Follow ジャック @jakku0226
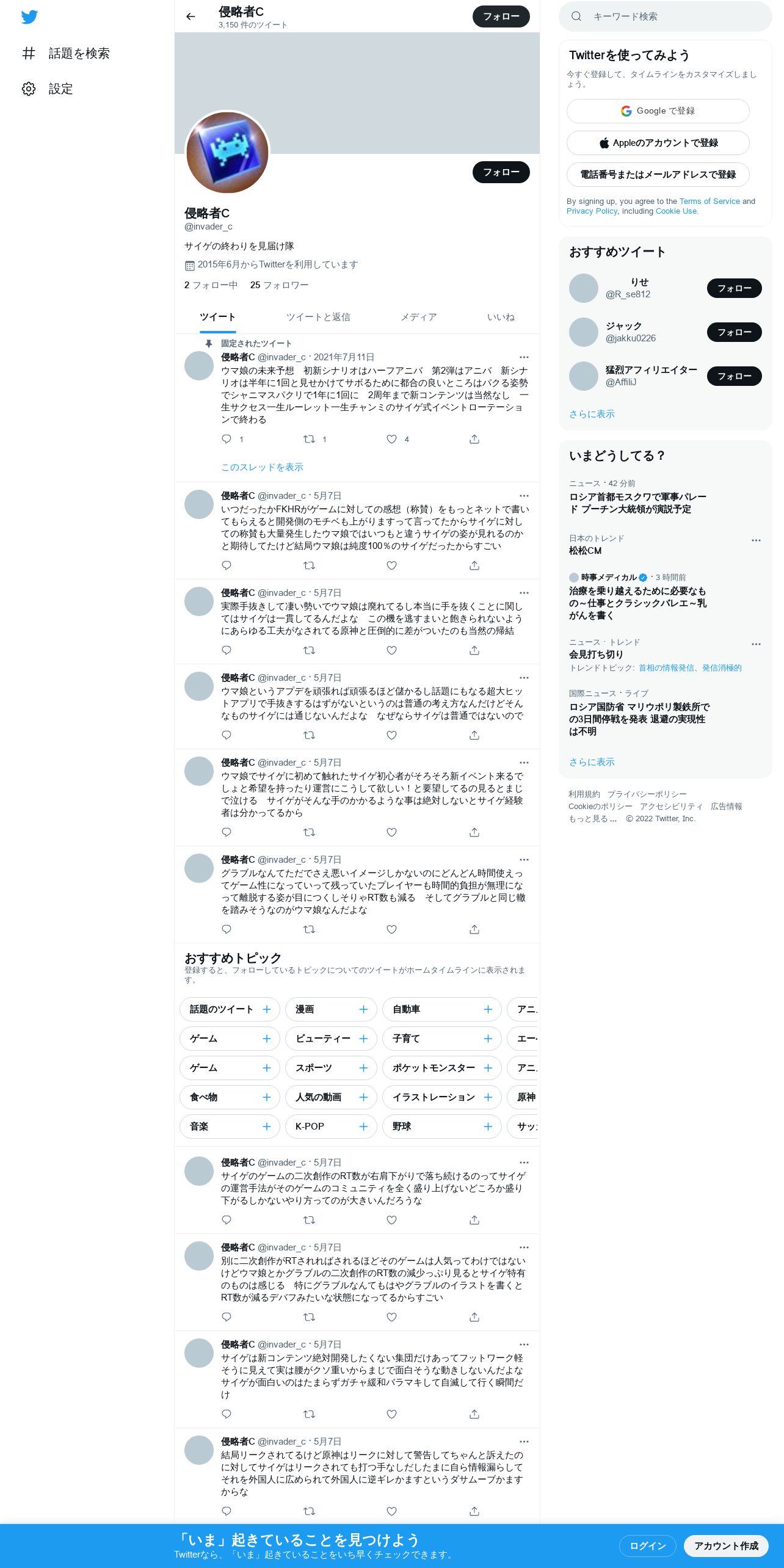 pyautogui.click(x=734, y=332)
